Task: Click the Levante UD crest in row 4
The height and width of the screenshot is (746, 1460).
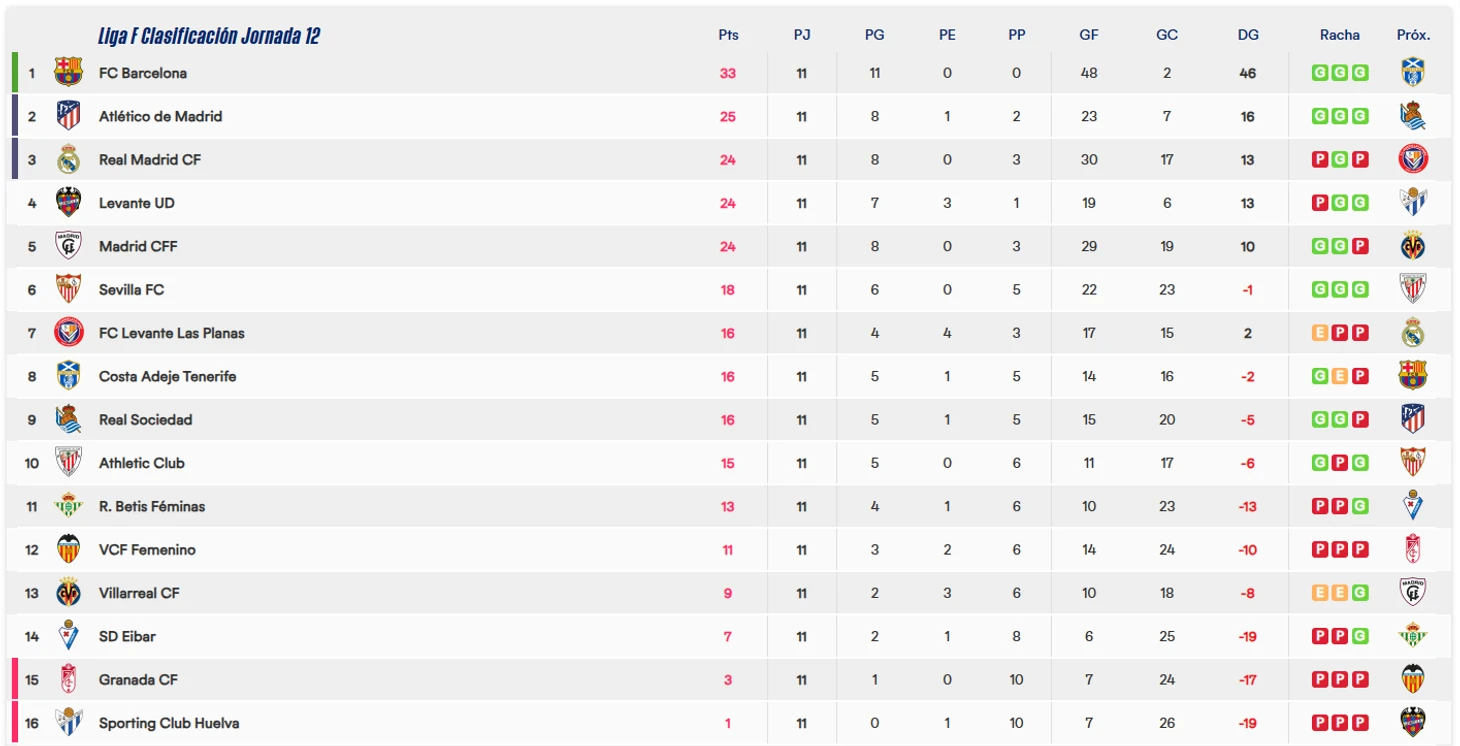Action: point(68,202)
